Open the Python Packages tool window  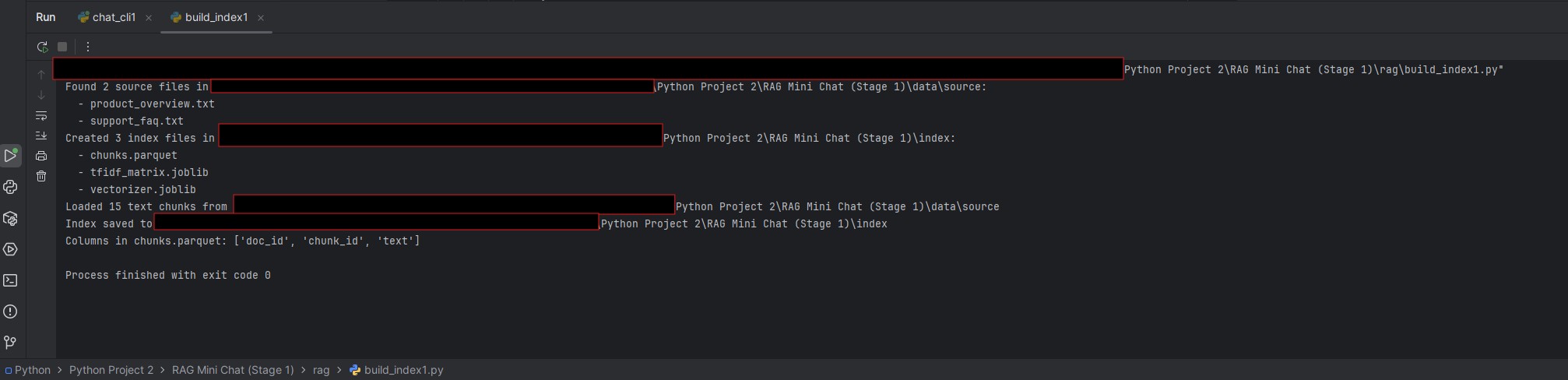coord(11,219)
